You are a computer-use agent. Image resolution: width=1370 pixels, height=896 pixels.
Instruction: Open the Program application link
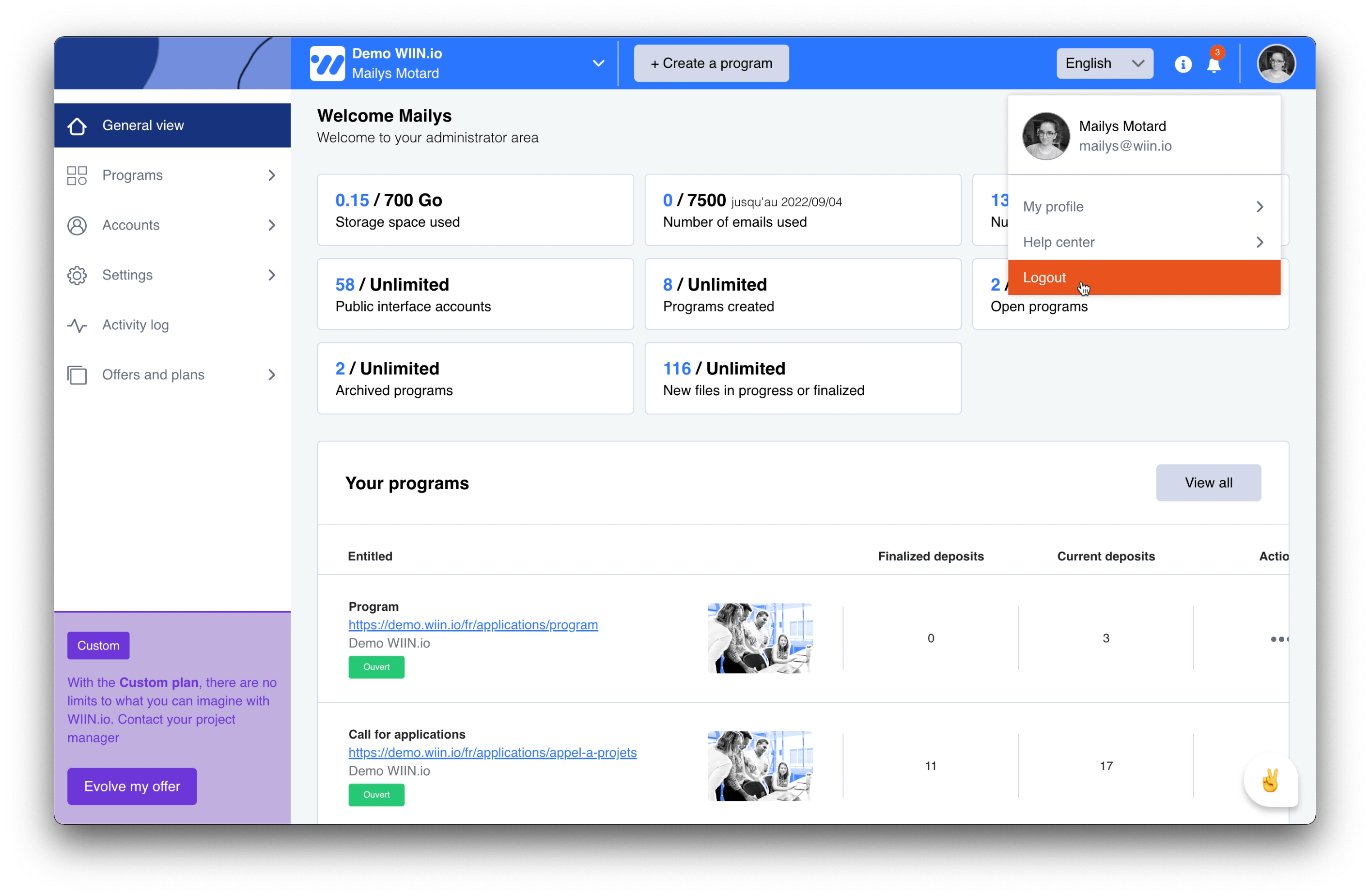471,625
